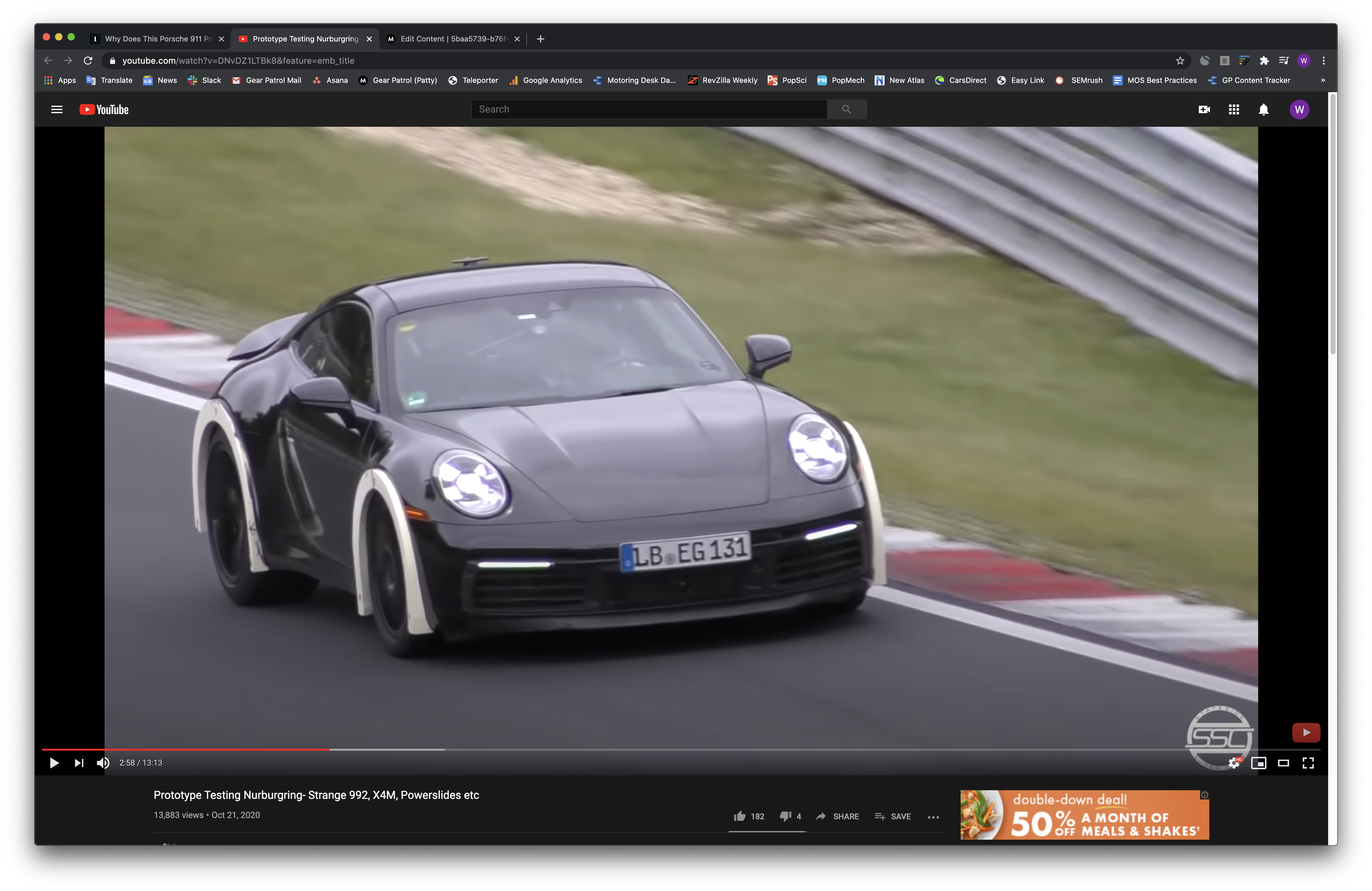Open YouTube hamburger guide menu
Screen dimensions: 1372x891
[x=57, y=109]
